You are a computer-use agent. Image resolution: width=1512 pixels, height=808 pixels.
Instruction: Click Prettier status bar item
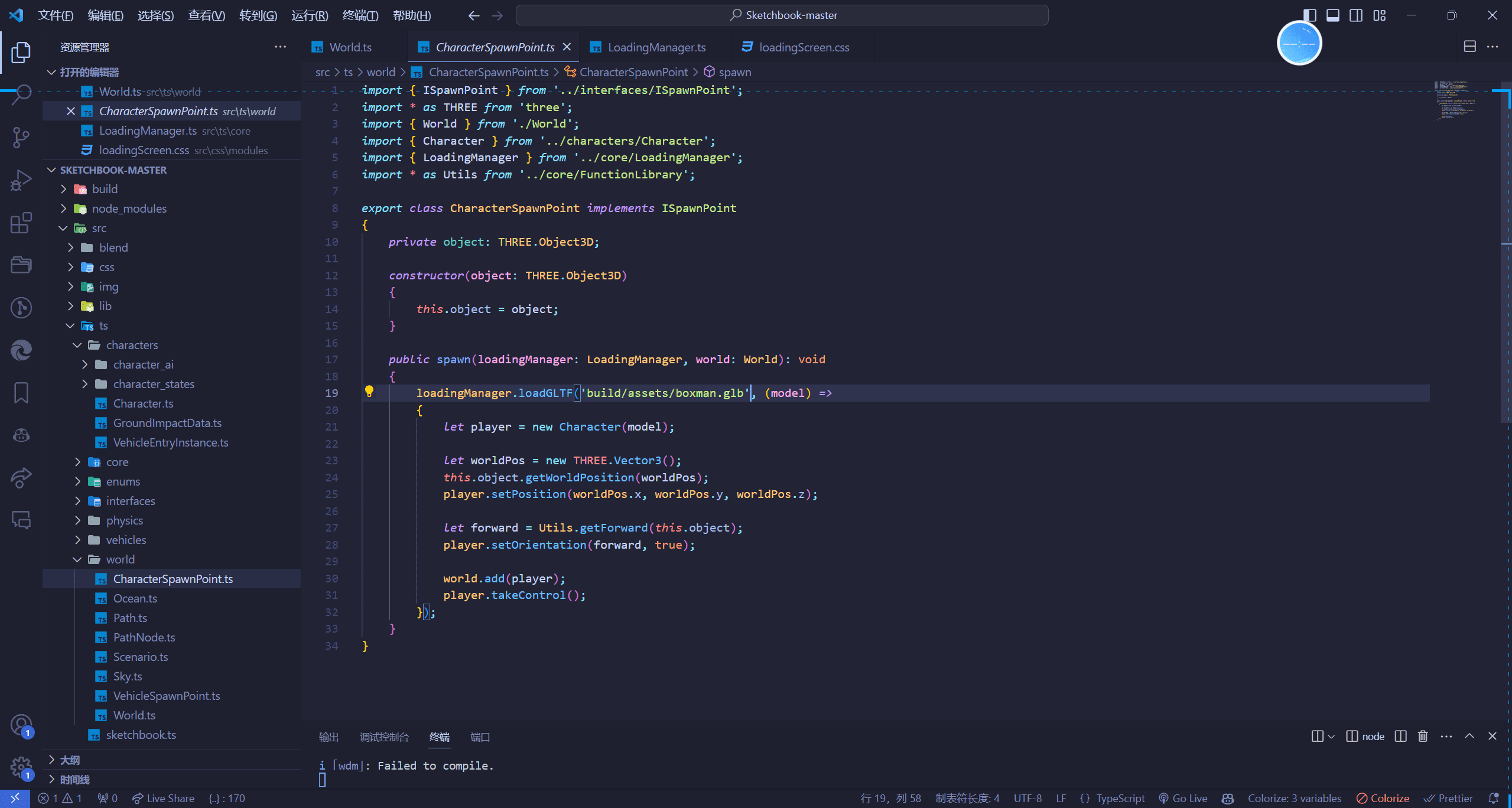pos(1448,798)
